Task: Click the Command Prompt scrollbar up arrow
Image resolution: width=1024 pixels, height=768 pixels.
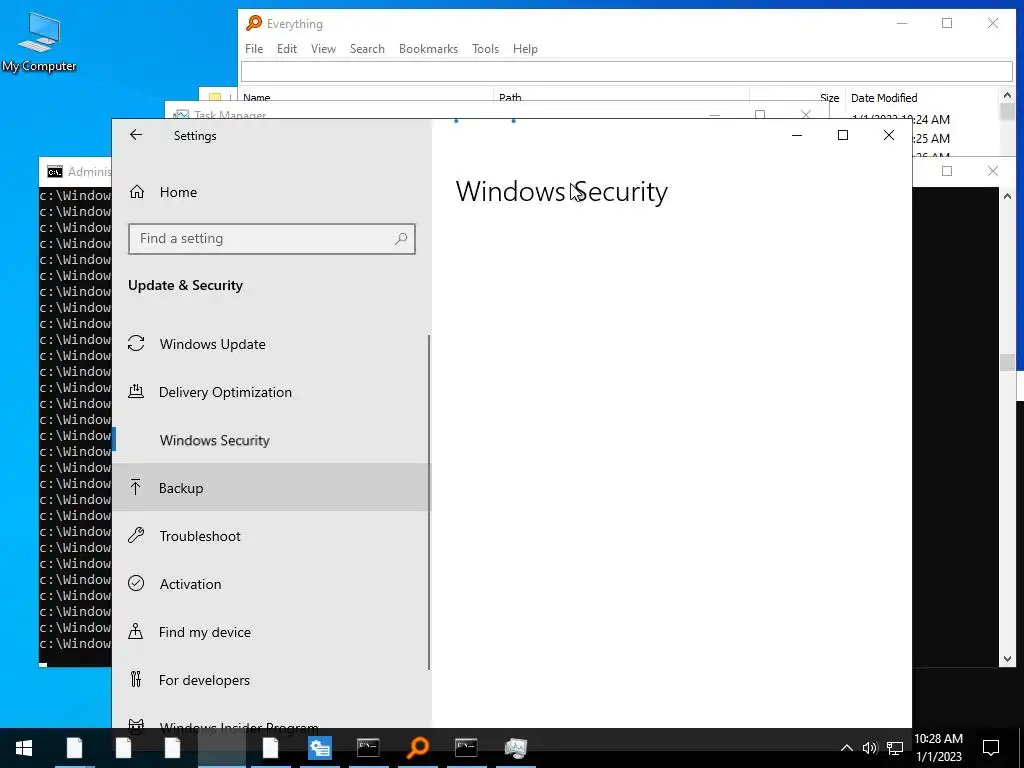Action: tap(1007, 195)
